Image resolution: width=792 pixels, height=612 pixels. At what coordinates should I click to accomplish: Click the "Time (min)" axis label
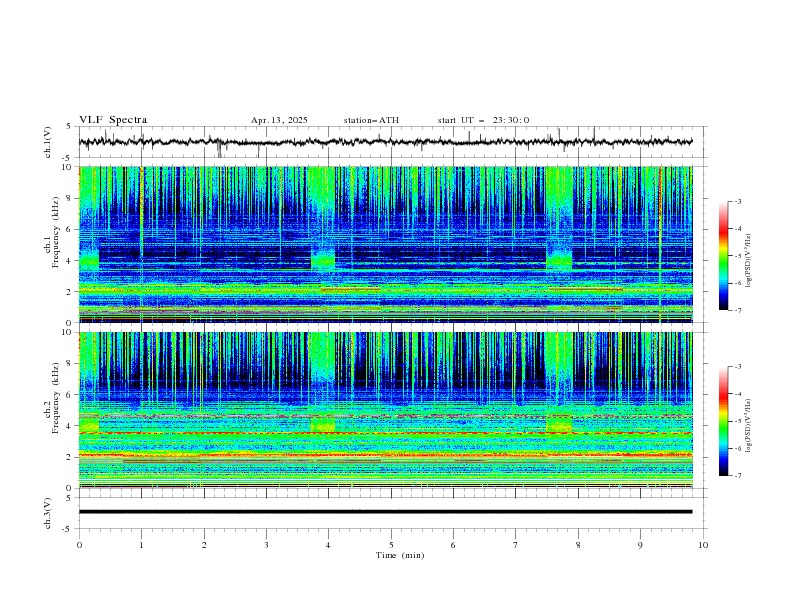coord(400,555)
